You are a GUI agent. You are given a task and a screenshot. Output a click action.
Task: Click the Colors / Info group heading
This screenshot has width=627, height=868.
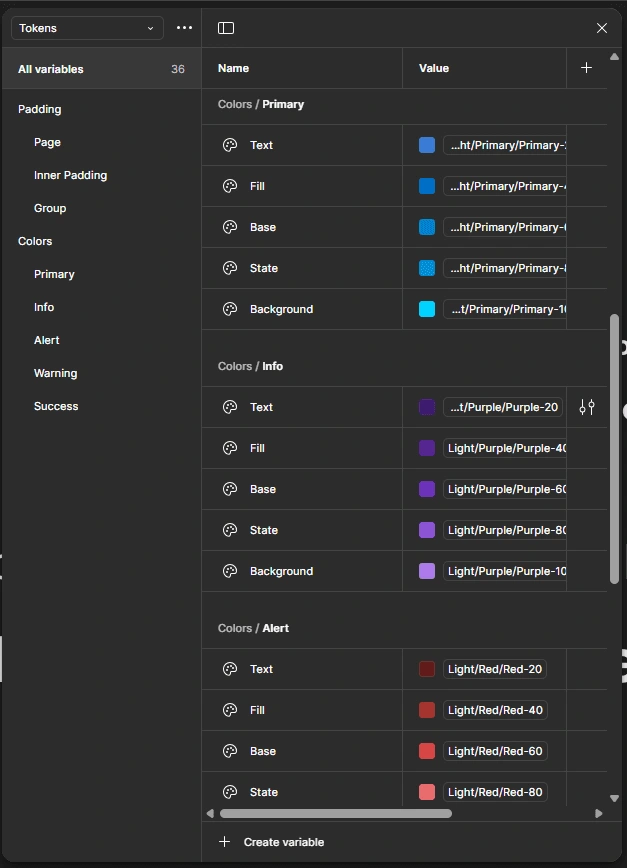[x=250, y=366]
